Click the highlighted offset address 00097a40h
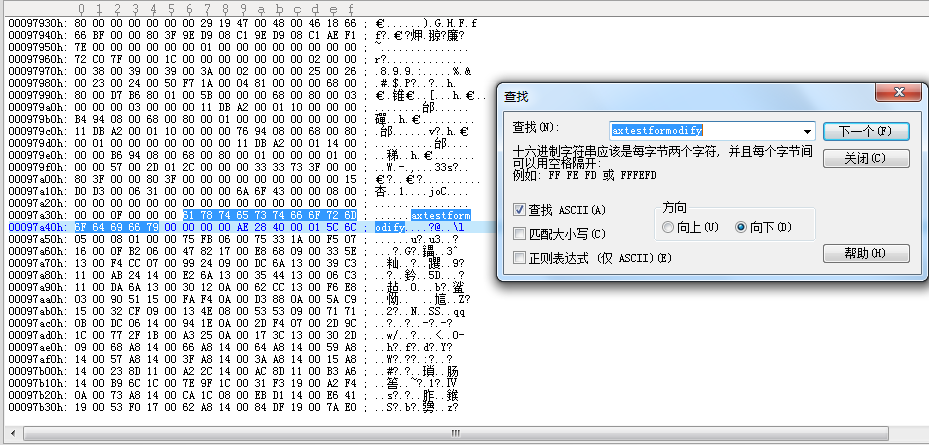 click(x=37, y=227)
